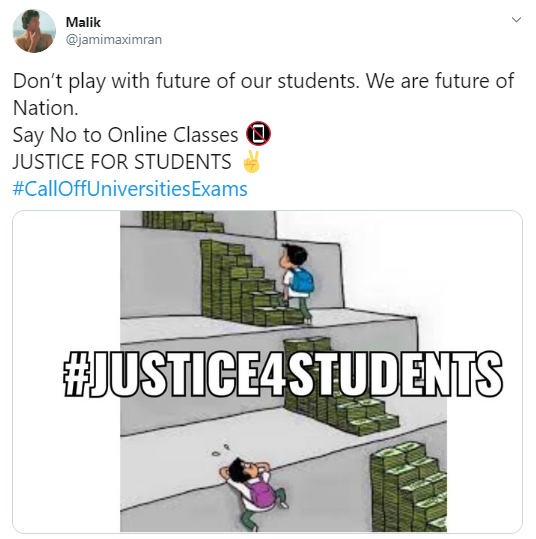Click the word 'Nation.' in the tweet
The height and width of the screenshot is (539, 536).
tap(46, 108)
